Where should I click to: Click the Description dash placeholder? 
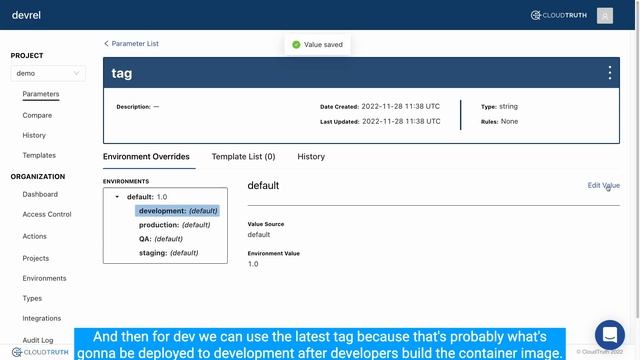click(x=156, y=107)
